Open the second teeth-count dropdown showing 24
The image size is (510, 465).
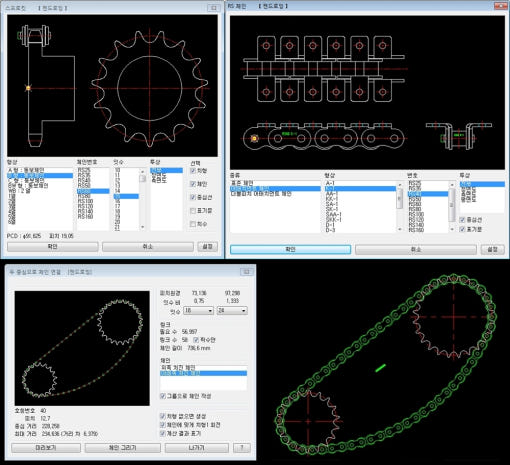click(x=232, y=311)
